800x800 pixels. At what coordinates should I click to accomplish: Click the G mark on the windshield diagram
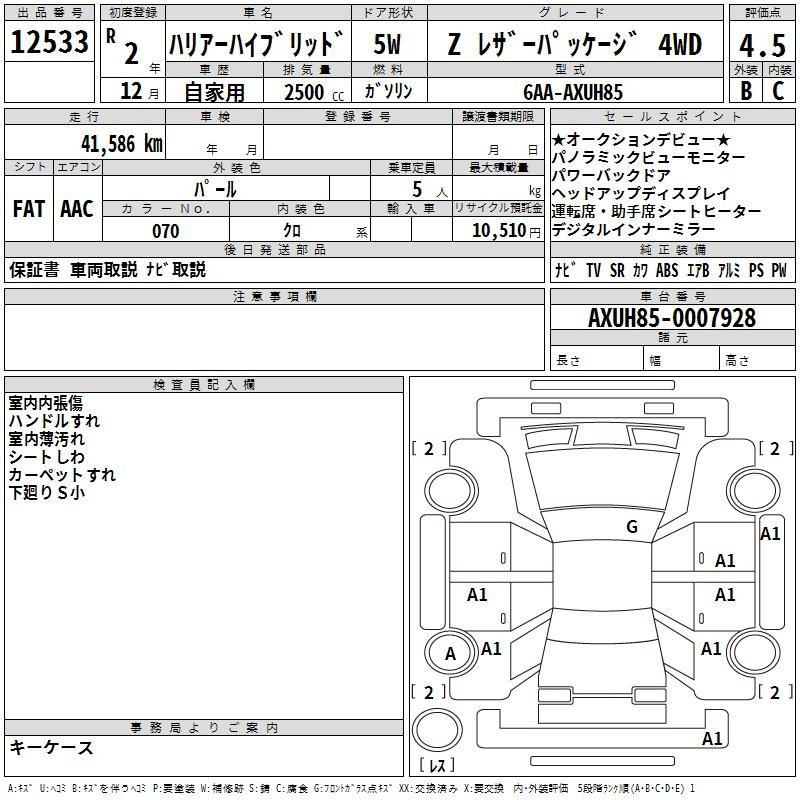coord(631,527)
